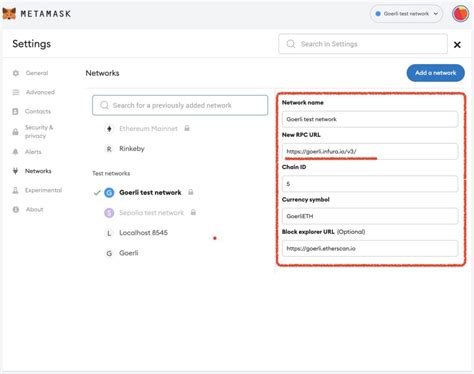Open Security & privacy tab

click(39, 132)
